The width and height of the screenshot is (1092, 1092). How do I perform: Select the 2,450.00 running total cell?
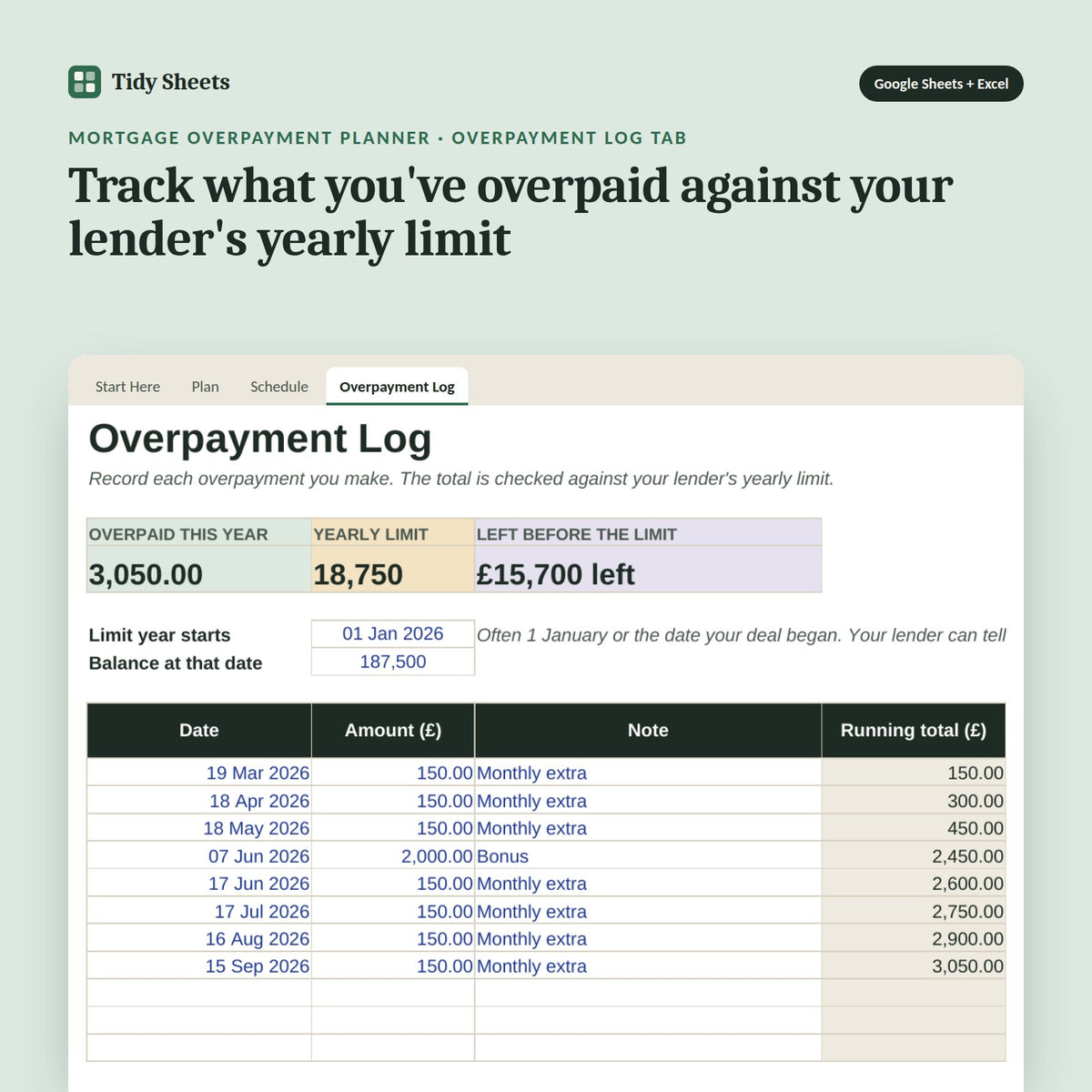pyautogui.click(x=914, y=856)
